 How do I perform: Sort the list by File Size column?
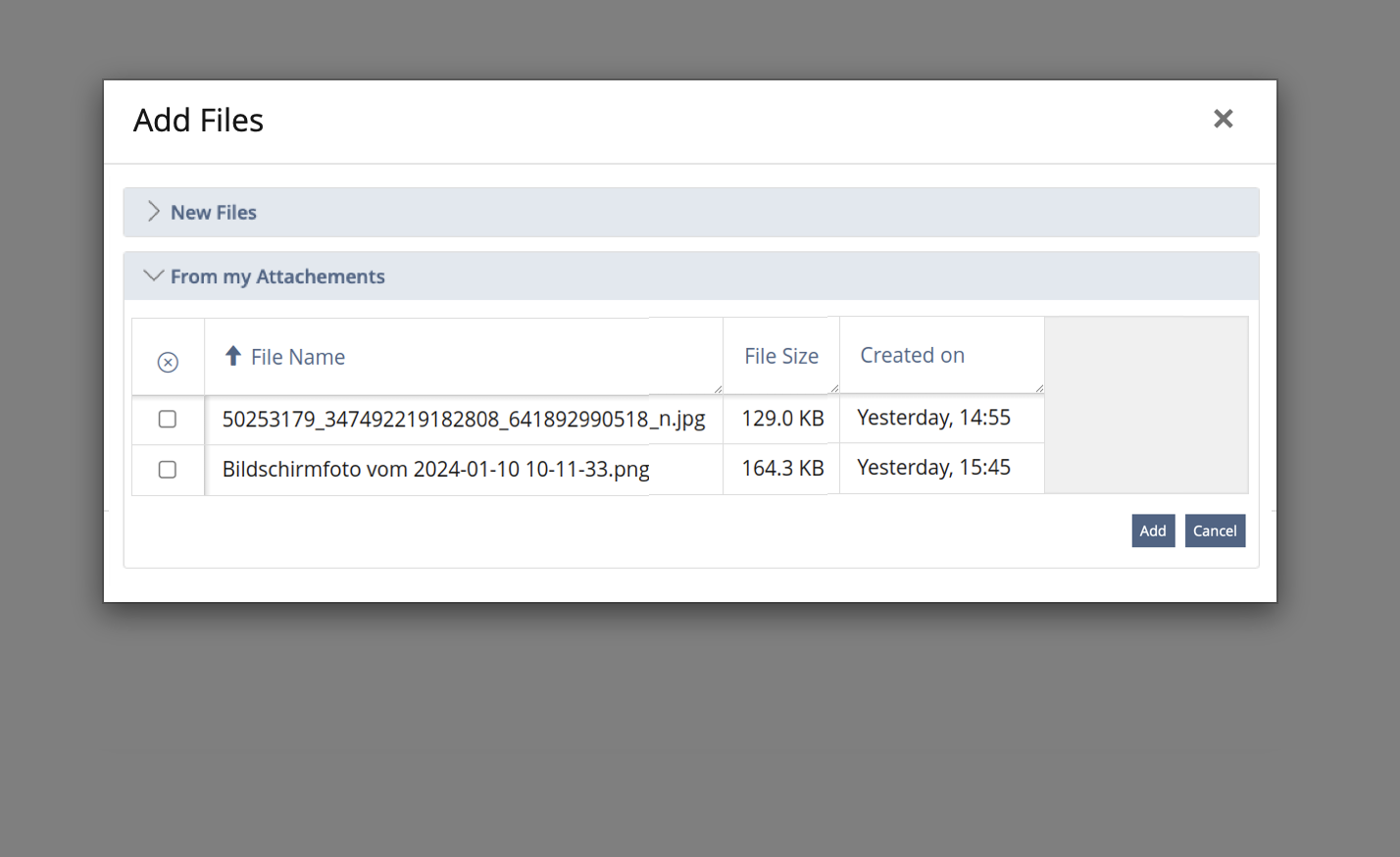click(x=780, y=356)
